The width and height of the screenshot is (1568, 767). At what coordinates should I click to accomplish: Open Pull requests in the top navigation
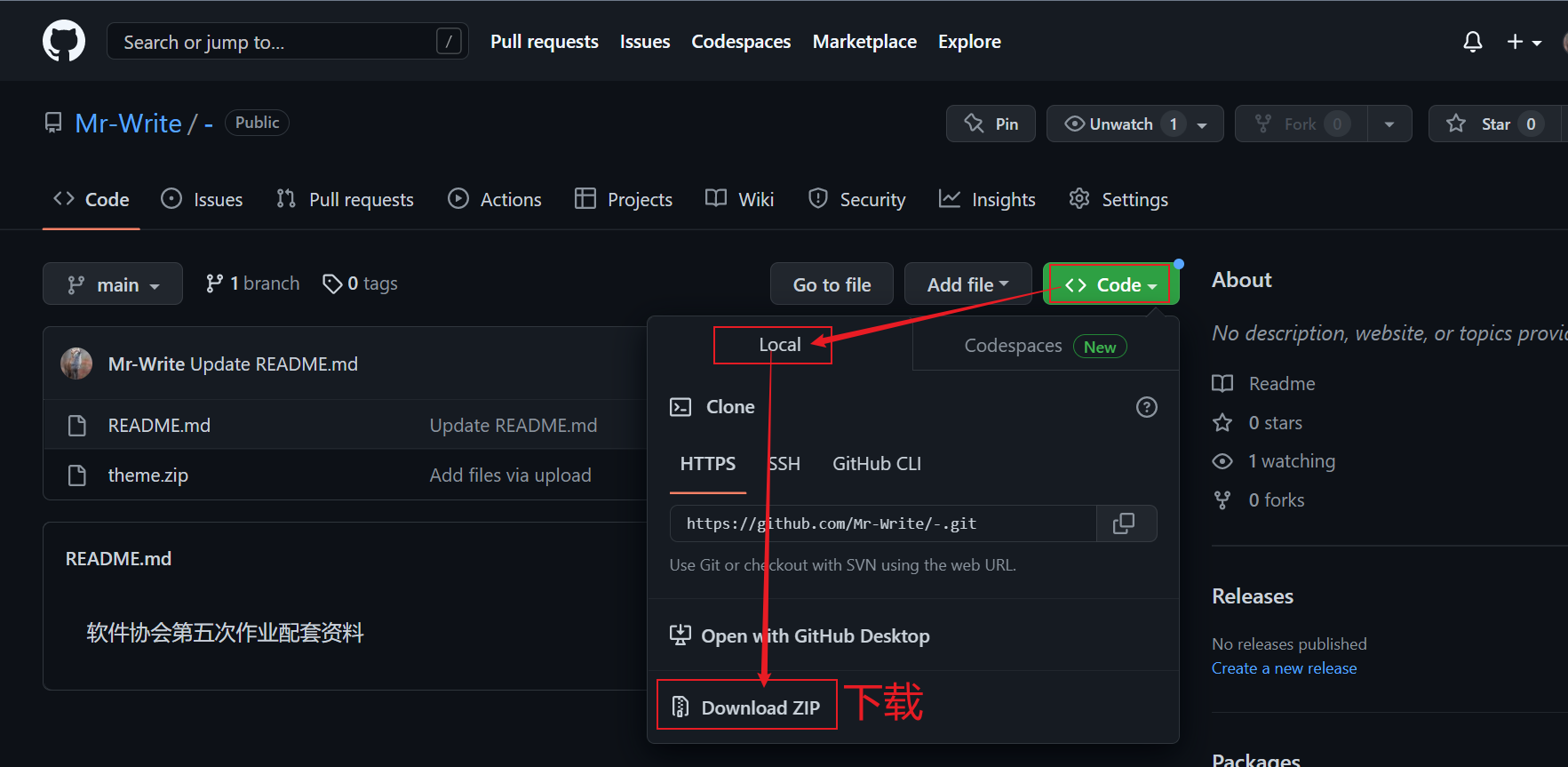[545, 42]
